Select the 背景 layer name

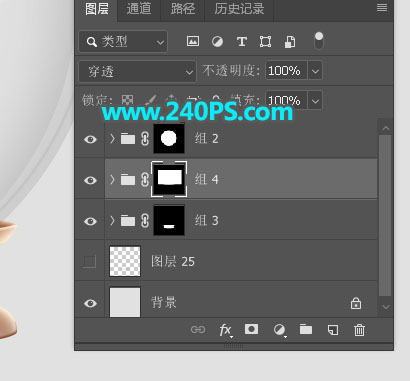(x=164, y=303)
